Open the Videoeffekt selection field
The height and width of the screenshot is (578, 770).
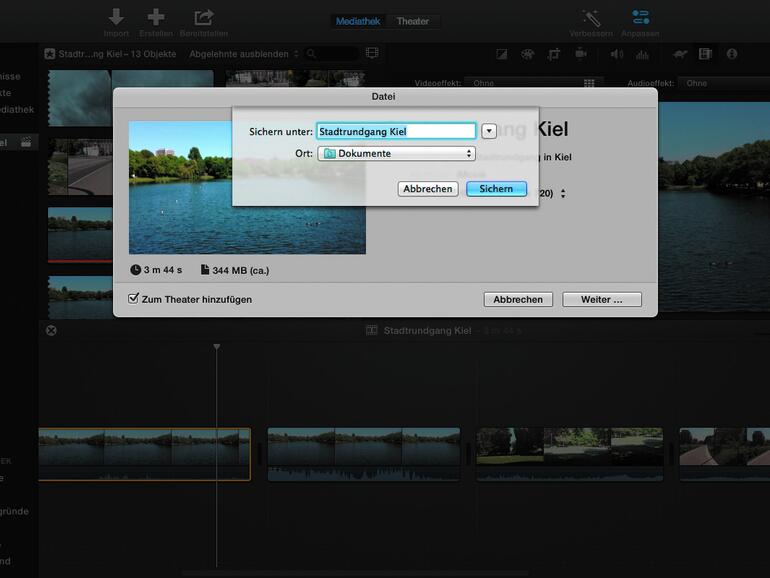531,84
